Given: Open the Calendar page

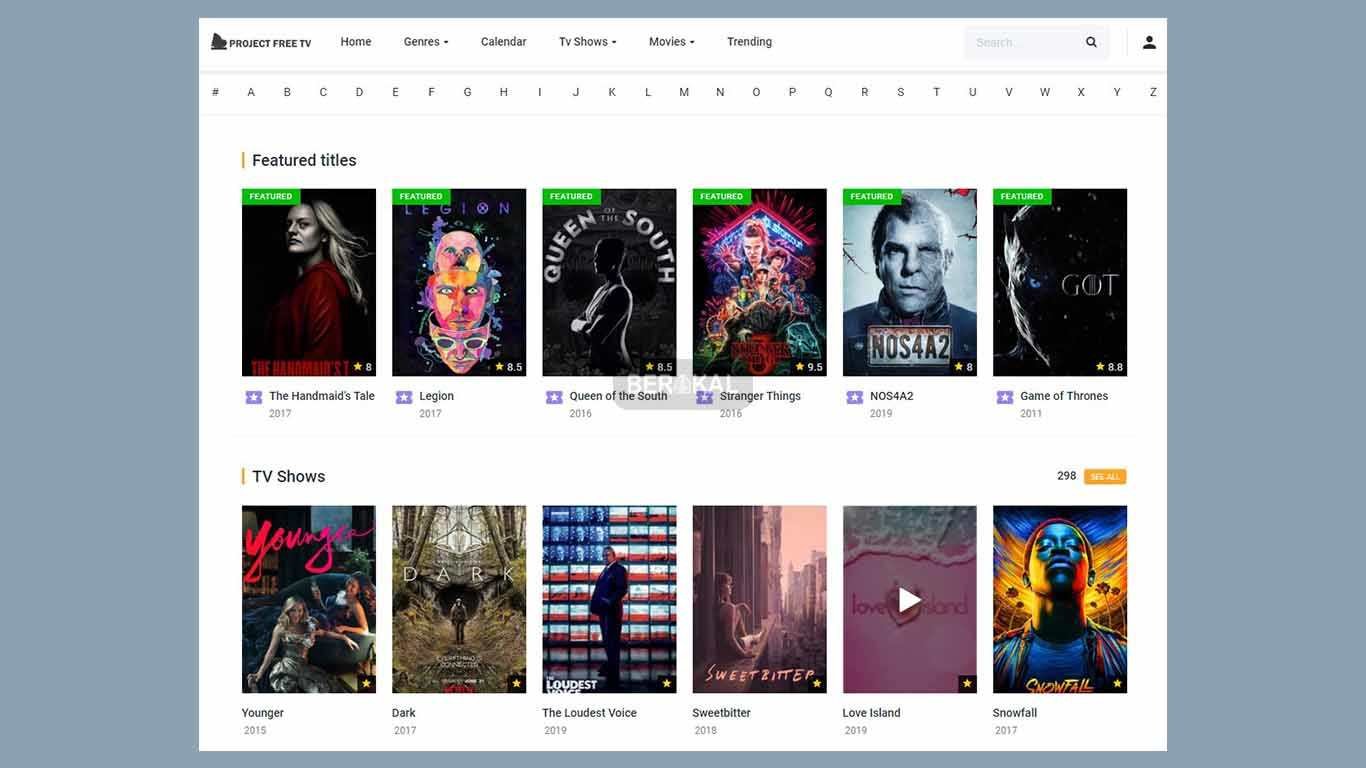Looking at the screenshot, I should pos(504,42).
